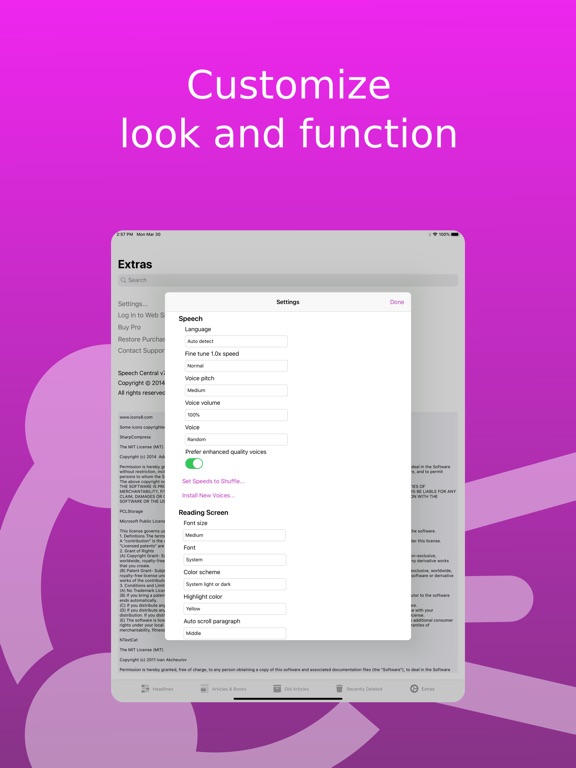
Task: Open Fine tune speed dropdown showing Normal
Action: (x=236, y=366)
